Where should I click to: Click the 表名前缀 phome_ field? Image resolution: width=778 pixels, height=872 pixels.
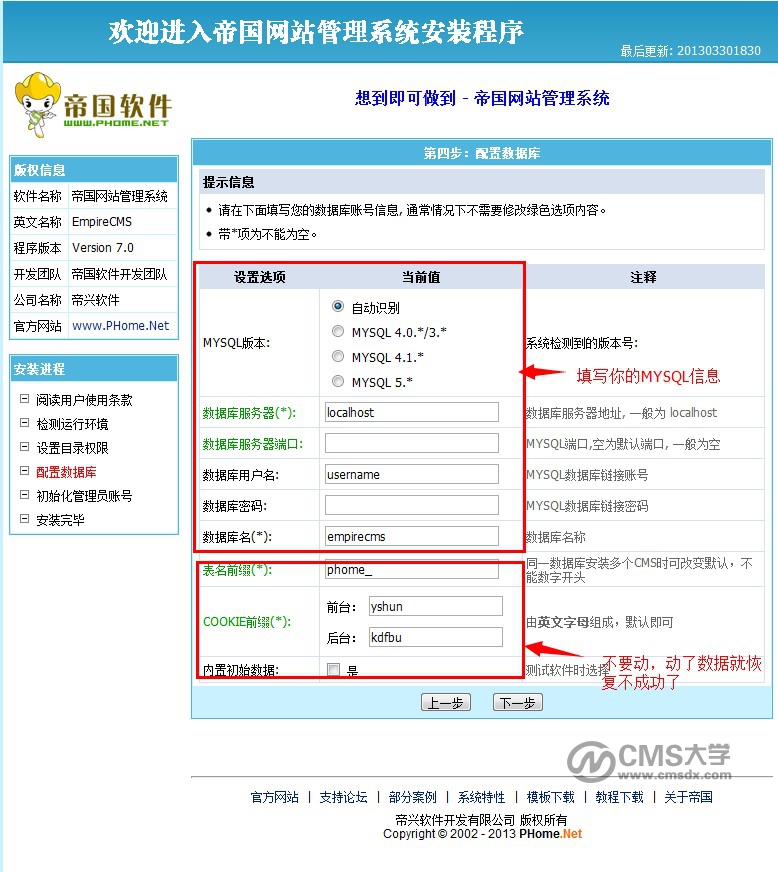point(412,569)
